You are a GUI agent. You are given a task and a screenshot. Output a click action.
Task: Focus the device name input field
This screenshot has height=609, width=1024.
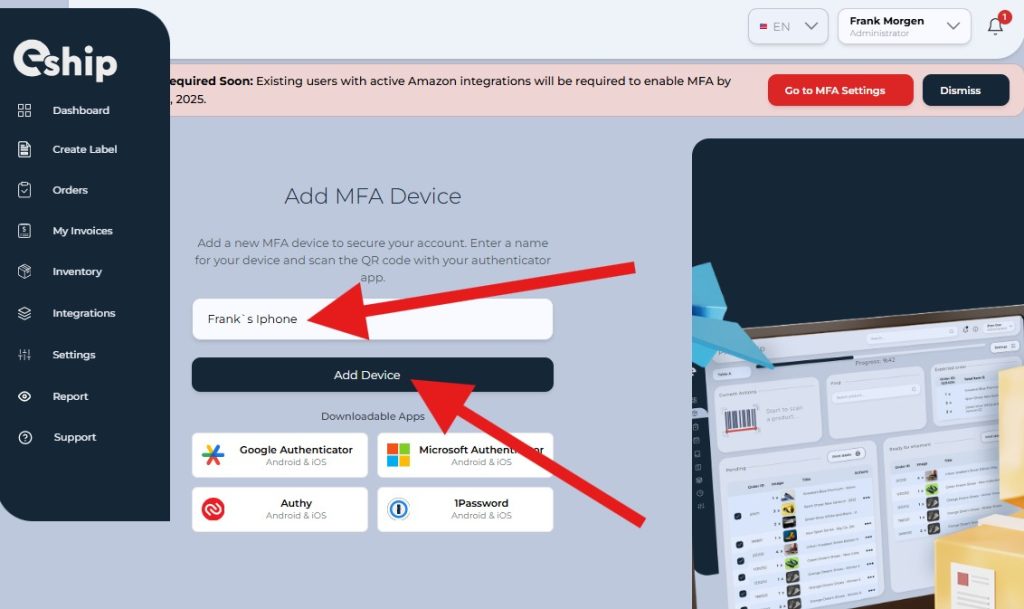(x=372, y=319)
